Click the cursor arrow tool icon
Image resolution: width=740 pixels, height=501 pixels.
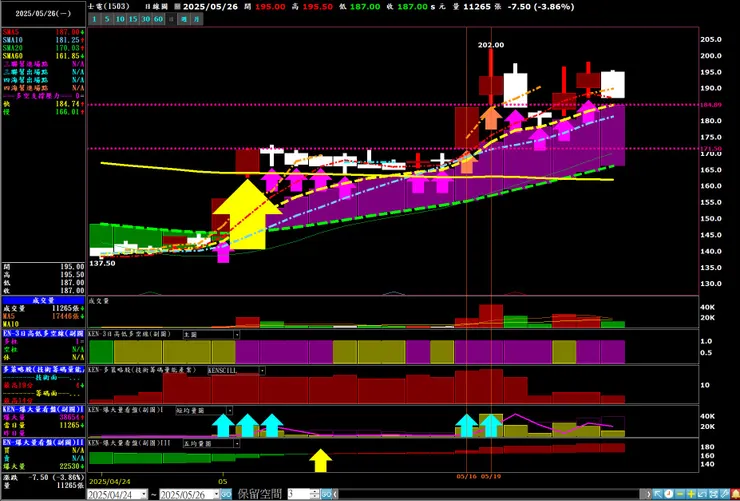click(658, 494)
